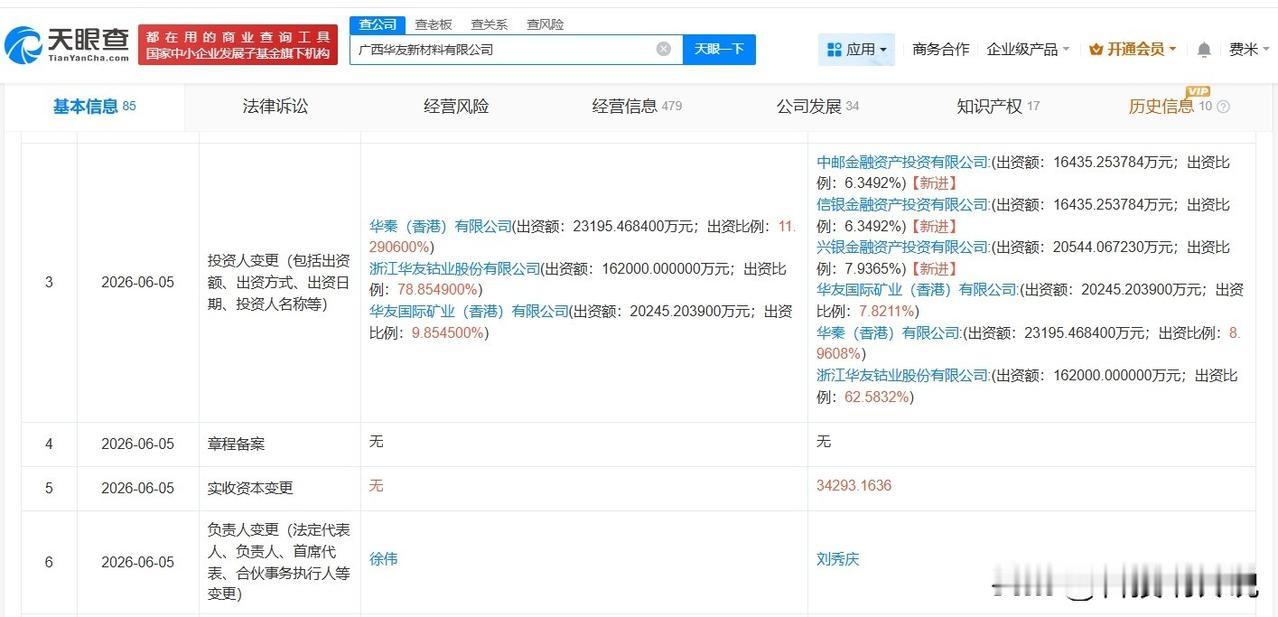The image size is (1278, 617).
Task: Switch to the 公司发展 tab
Action: click(x=817, y=106)
